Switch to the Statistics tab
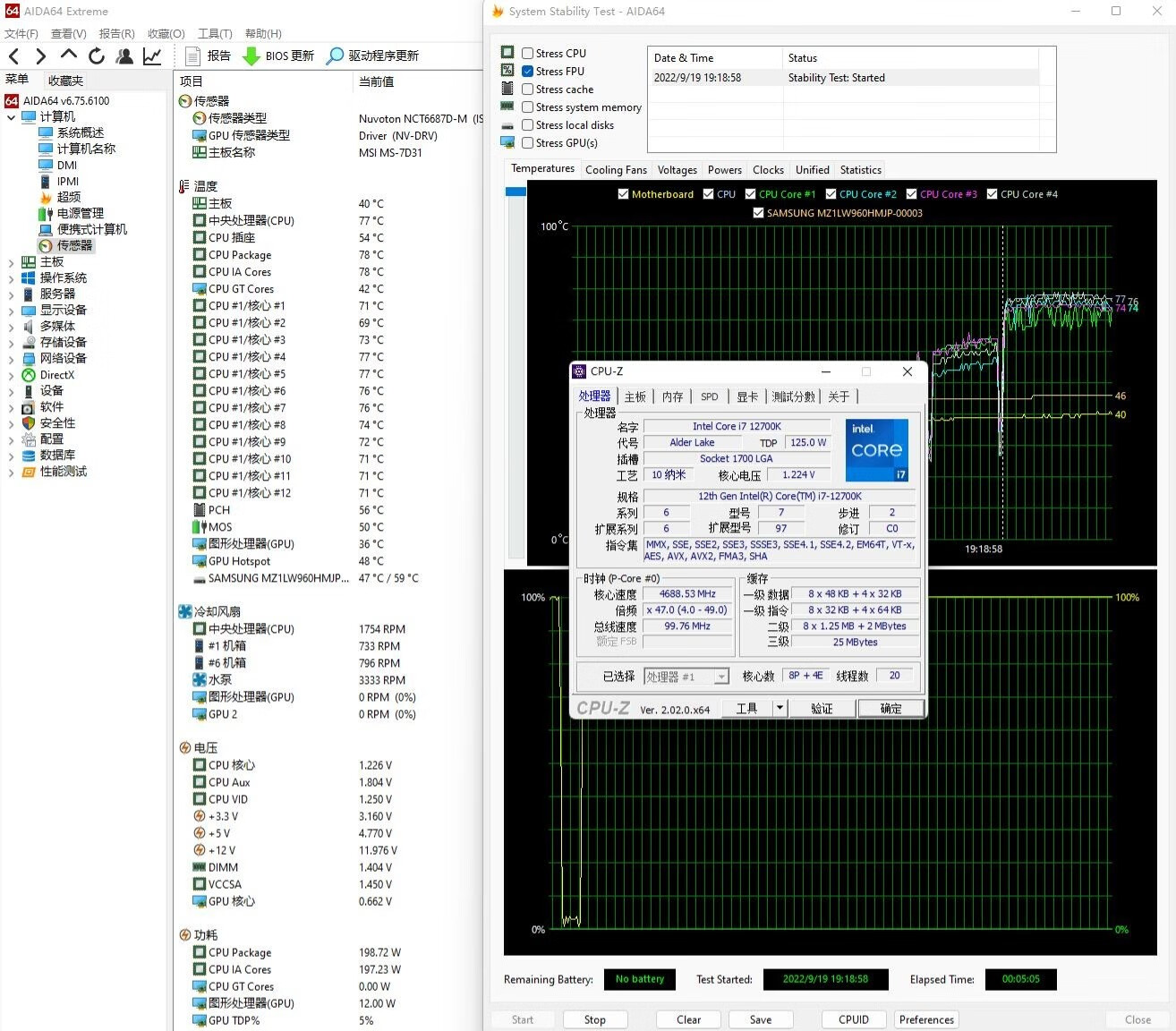Screen dimensions: 1176x1031 [861, 170]
